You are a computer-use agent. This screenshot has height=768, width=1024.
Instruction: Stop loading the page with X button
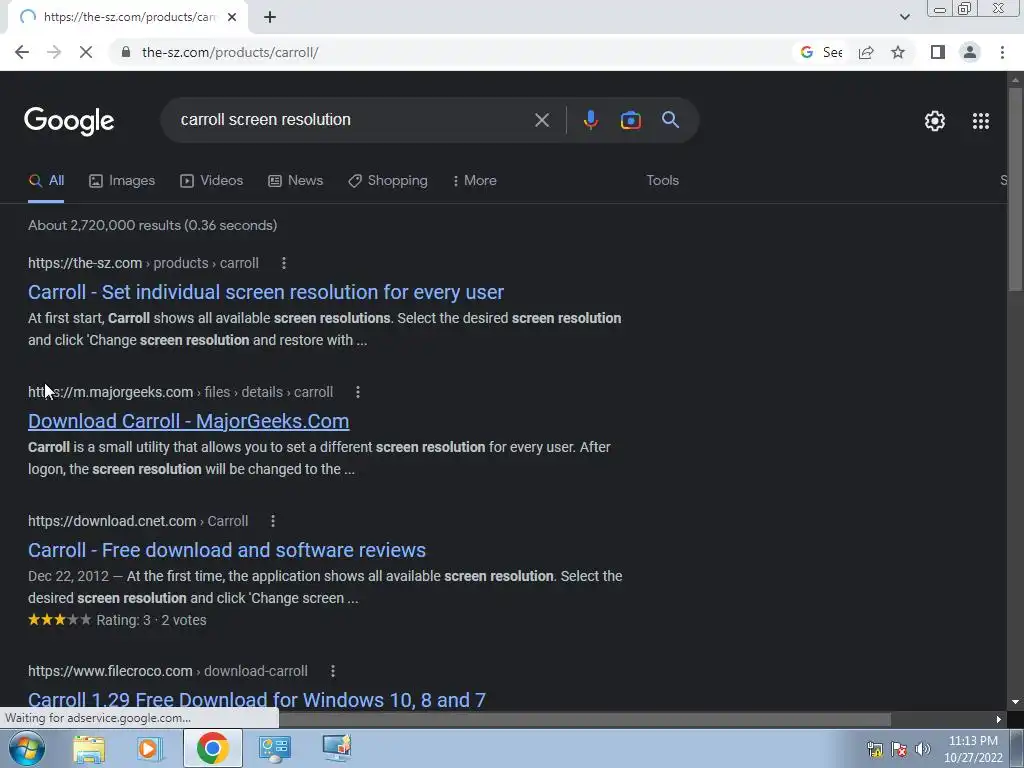point(86,52)
